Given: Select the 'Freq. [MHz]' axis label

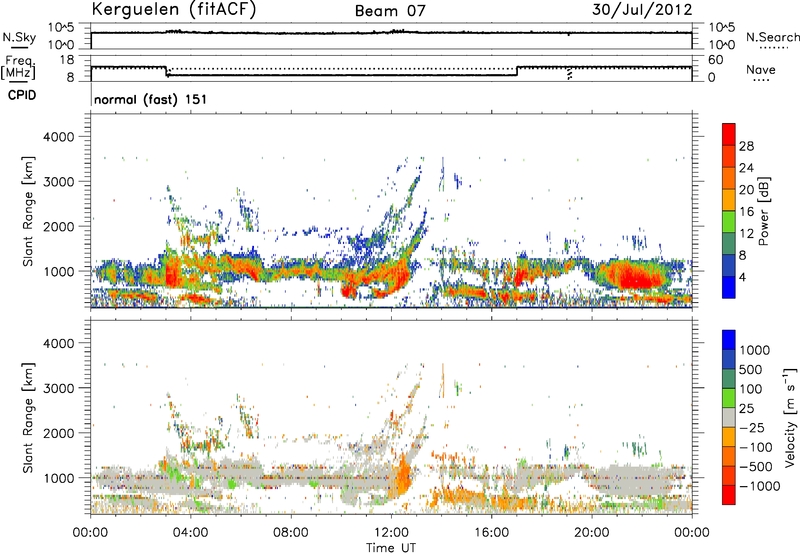Looking at the screenshot, I should [x=20, y=68].
